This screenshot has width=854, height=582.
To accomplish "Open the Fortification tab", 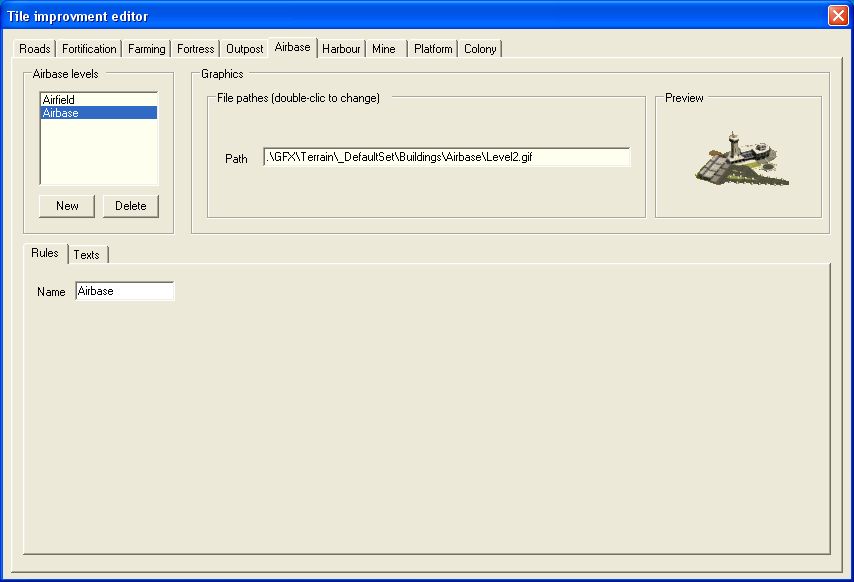I will click(89, 49).
